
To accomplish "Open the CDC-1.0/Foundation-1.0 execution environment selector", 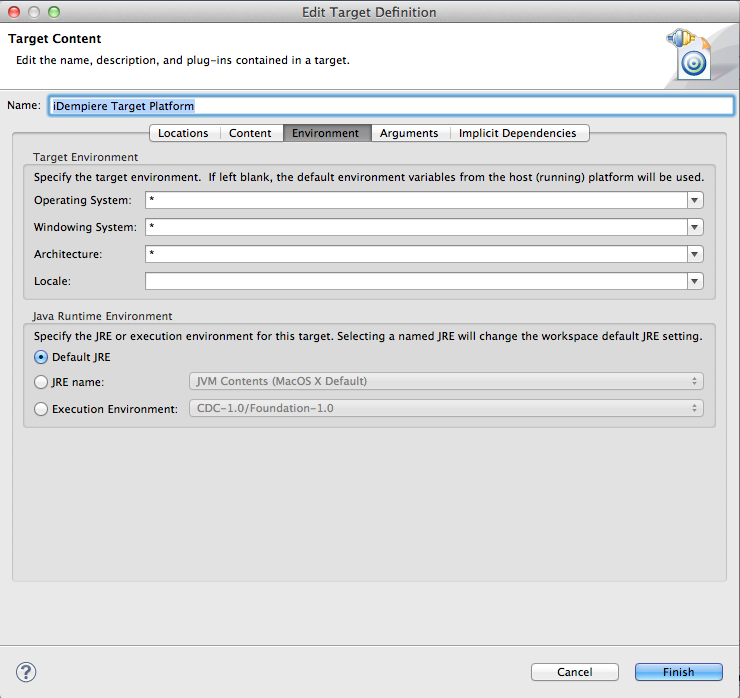I will [446, 408].
